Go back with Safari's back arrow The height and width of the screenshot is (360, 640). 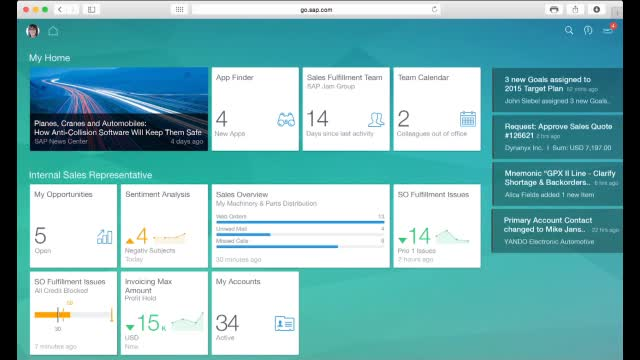(x=60, y=9)
